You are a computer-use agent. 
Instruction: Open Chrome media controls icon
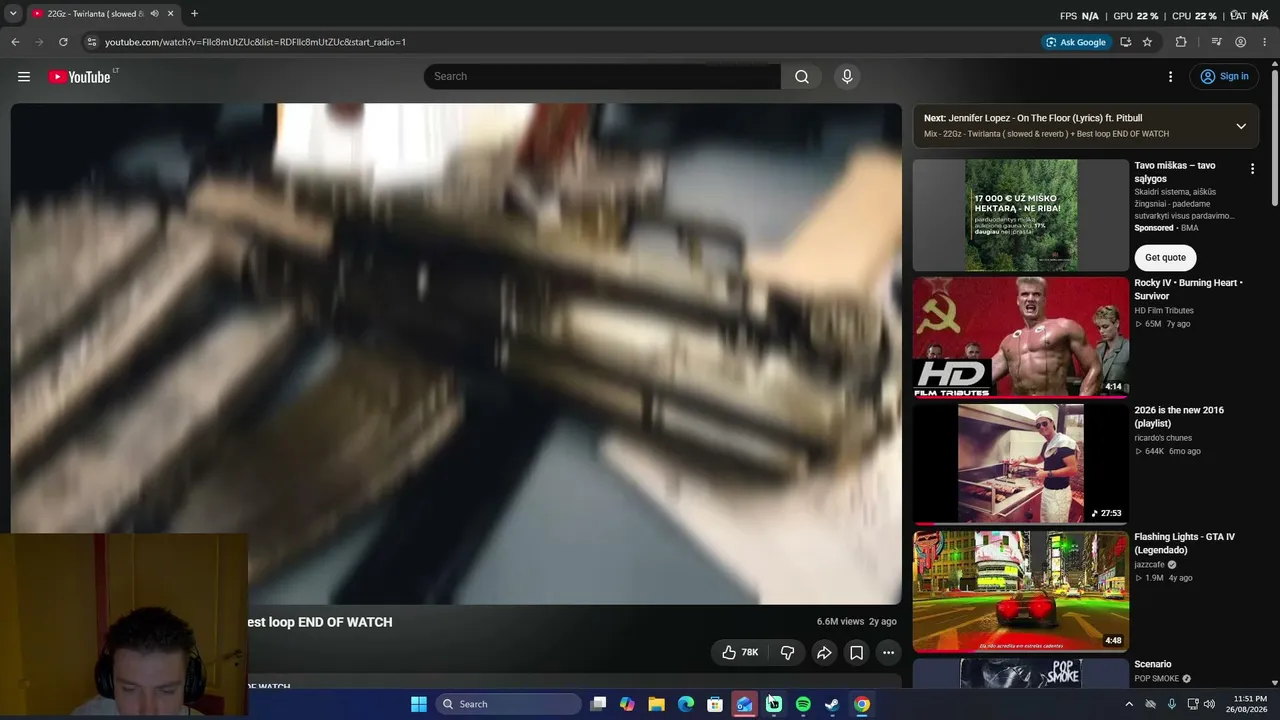pos(1216,42)
